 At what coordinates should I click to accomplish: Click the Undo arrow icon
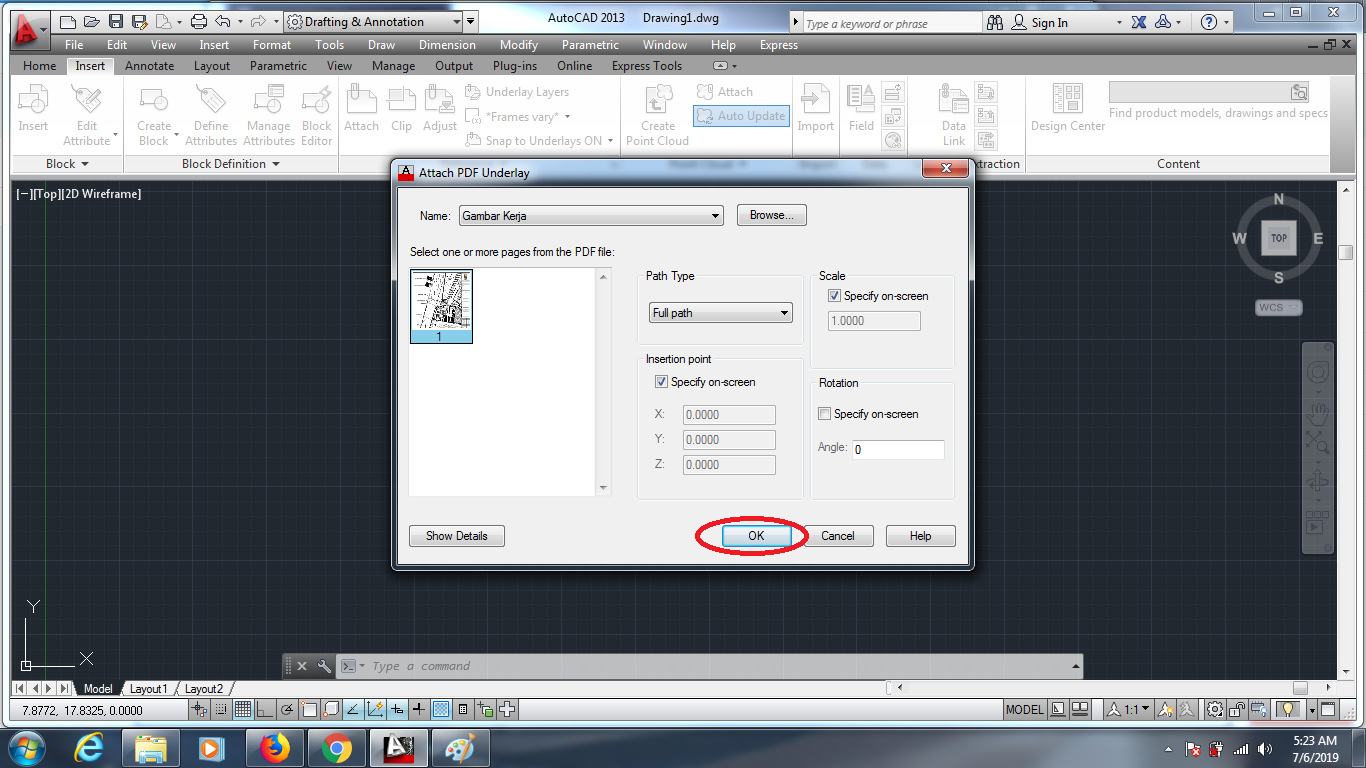point(223,21)
